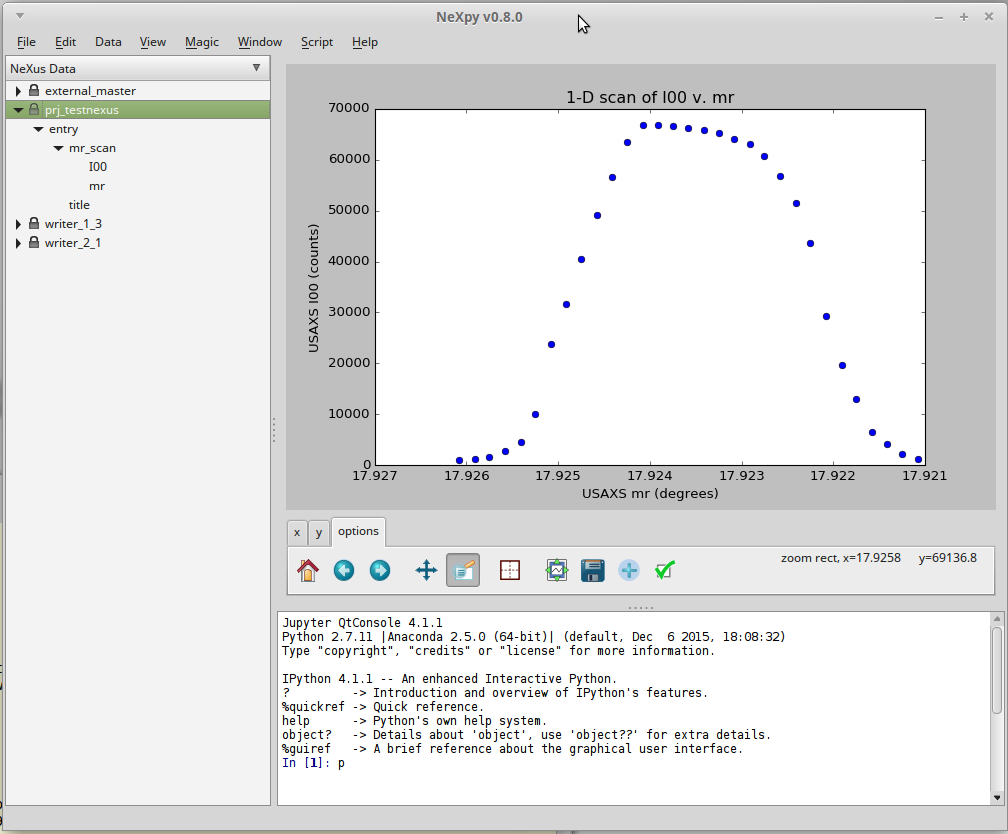The image size is (1008, 834).
Task: Select the I00 dataset in the tree
Action: [x=97, y=166]
